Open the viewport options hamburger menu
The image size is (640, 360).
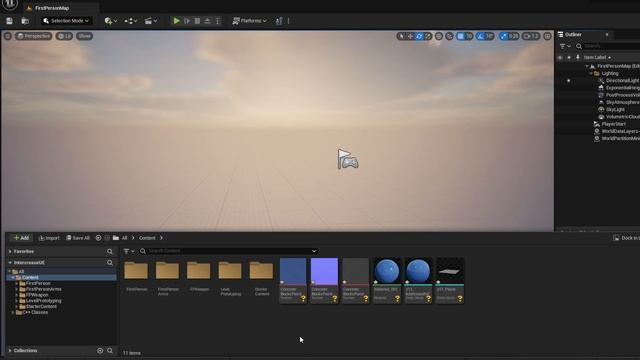[x=8, y=36]
